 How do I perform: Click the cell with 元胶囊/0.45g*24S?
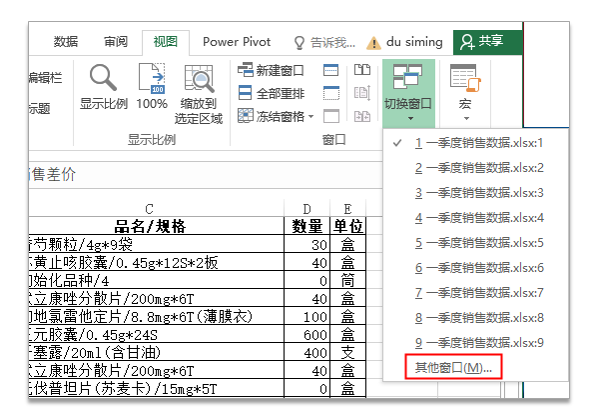[157, 334]
